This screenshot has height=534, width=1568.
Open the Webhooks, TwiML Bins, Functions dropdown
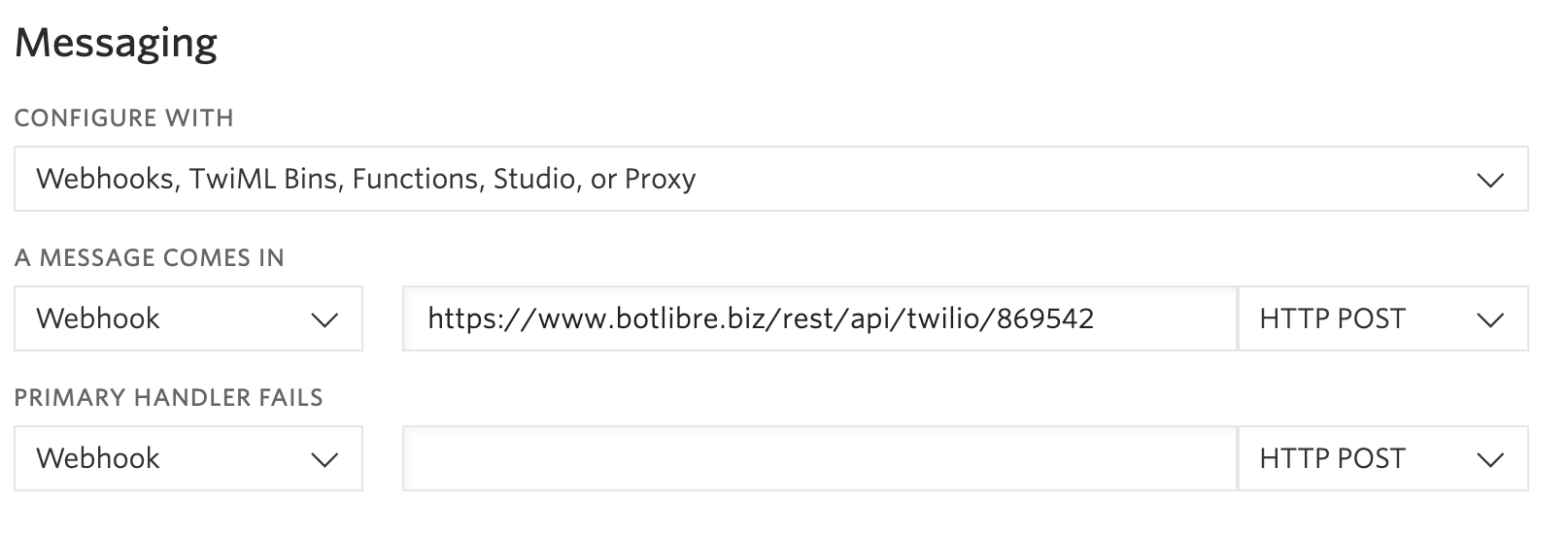tap(771, 179)
